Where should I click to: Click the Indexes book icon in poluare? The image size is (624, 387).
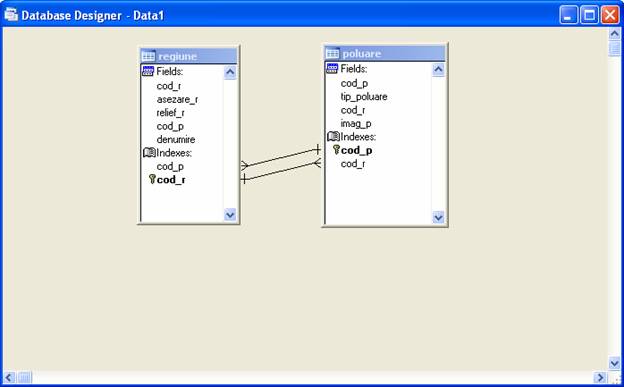[333, 137]
